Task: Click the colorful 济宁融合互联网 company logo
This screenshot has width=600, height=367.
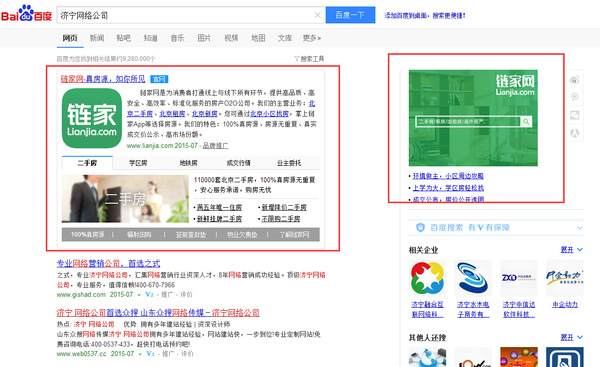Action: [427, 278]
